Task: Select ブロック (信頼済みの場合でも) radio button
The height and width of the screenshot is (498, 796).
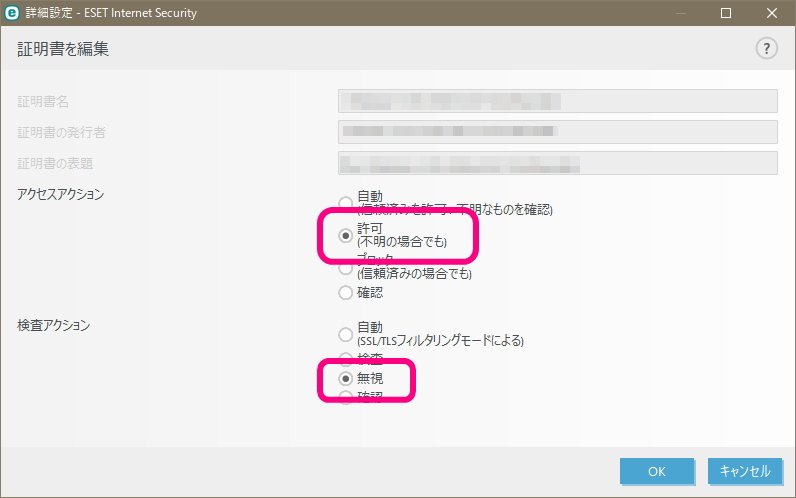Action: [345, 268]
